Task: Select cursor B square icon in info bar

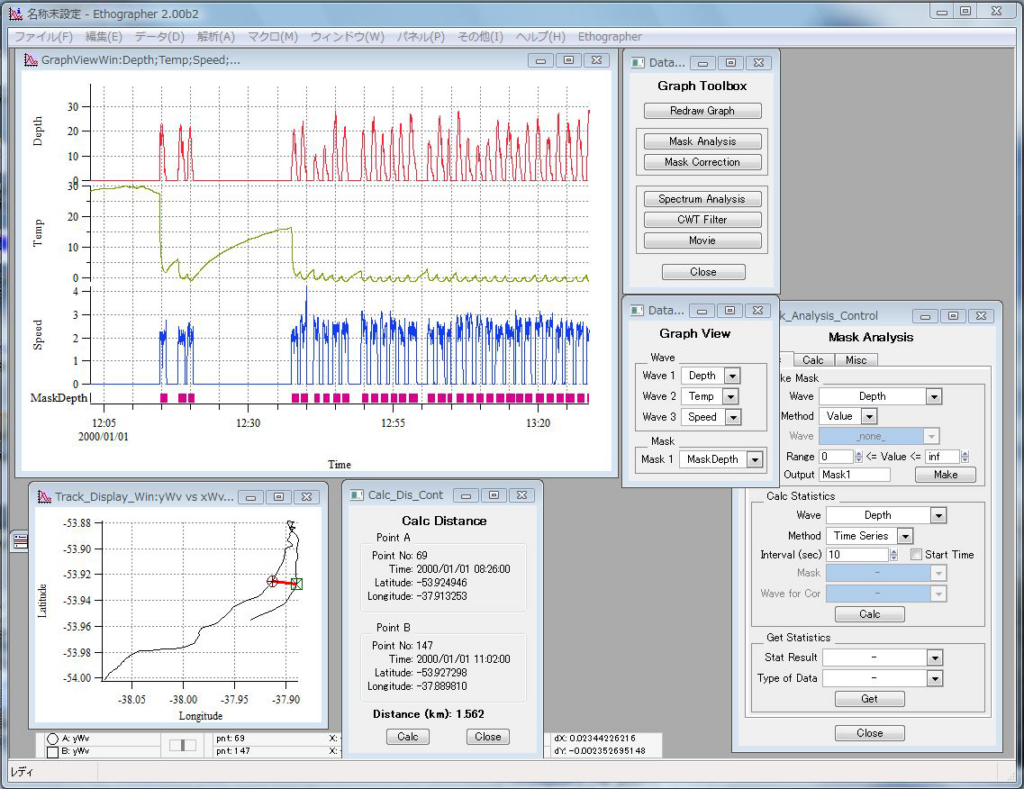Action: [52, 751]
